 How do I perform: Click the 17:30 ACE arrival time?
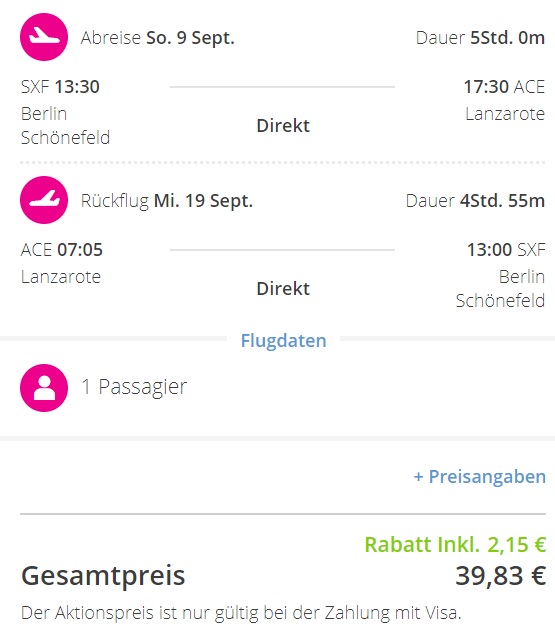504,87
